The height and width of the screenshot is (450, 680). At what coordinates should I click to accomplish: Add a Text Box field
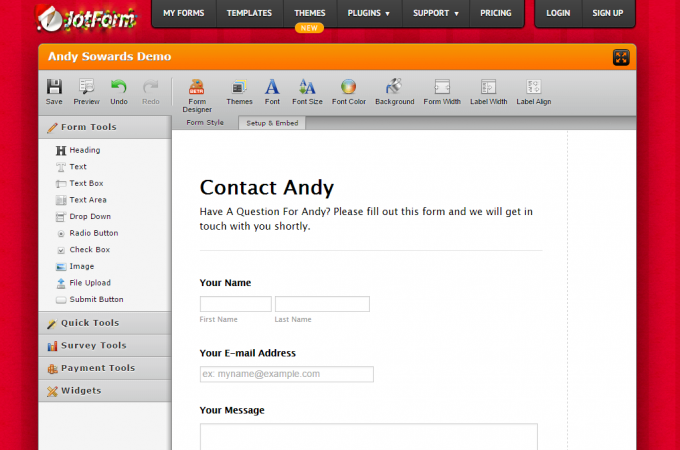(80, 183)
